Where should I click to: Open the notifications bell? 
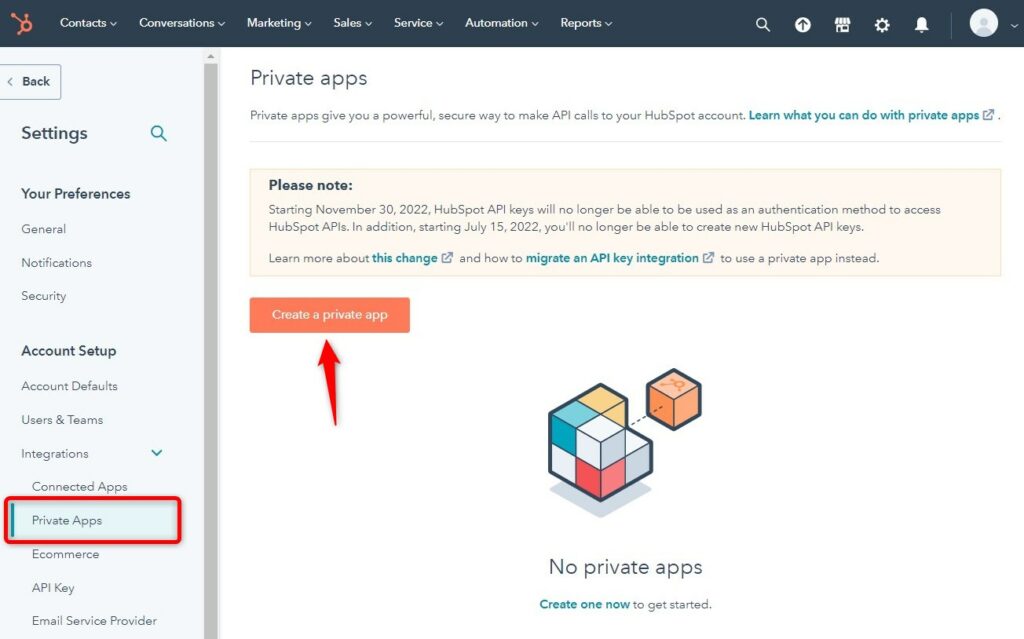(921, 25)
